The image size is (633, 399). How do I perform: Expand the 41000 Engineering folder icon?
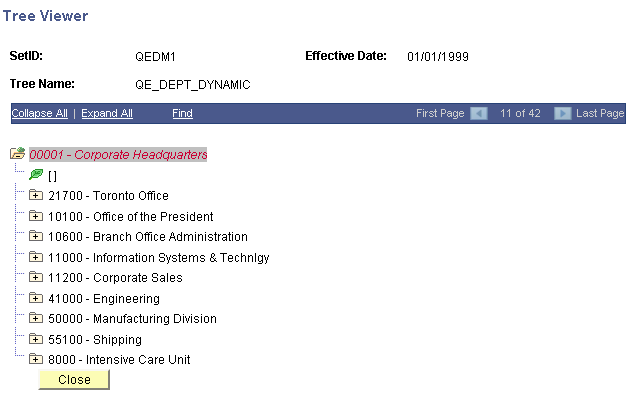coord(36,298)
